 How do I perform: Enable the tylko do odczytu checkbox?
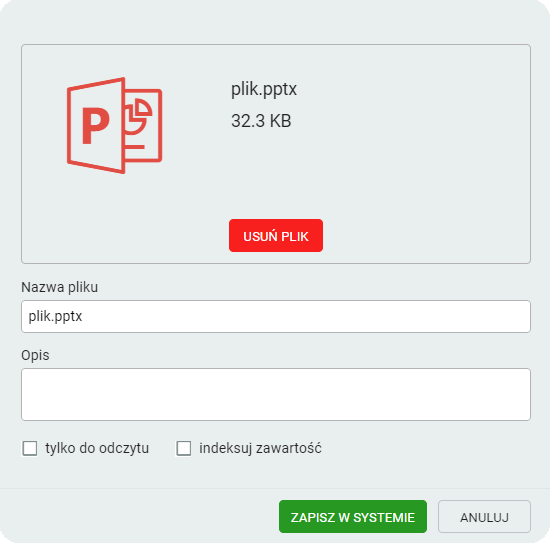click(30, 448)
